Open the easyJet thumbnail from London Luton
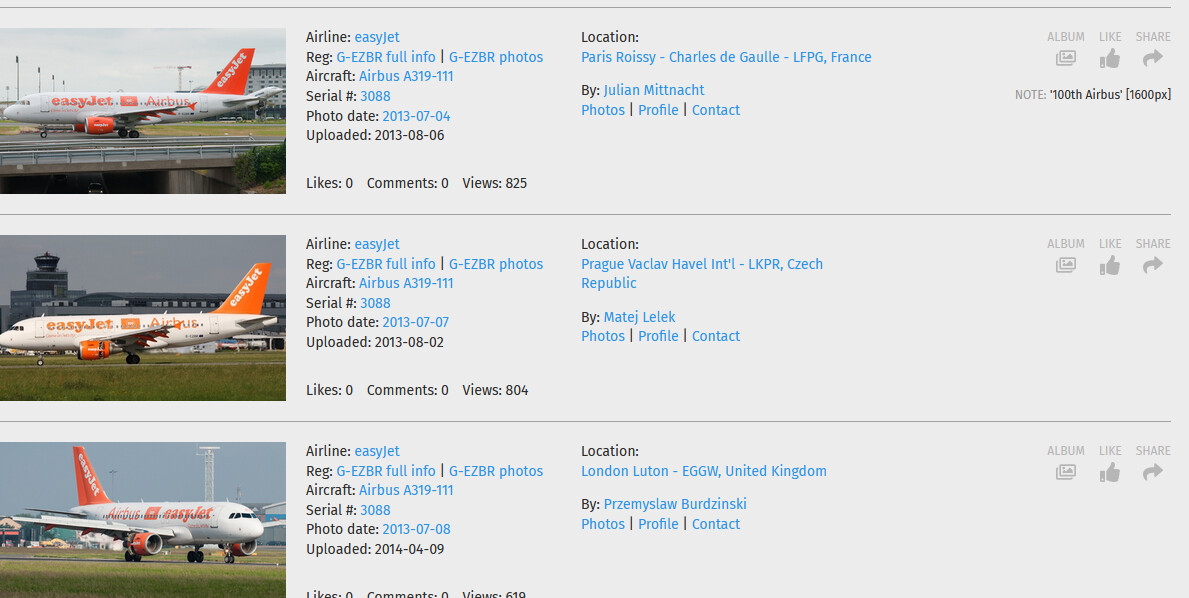The height and width of the screenshot is (598, 1189). click(142, 520)
